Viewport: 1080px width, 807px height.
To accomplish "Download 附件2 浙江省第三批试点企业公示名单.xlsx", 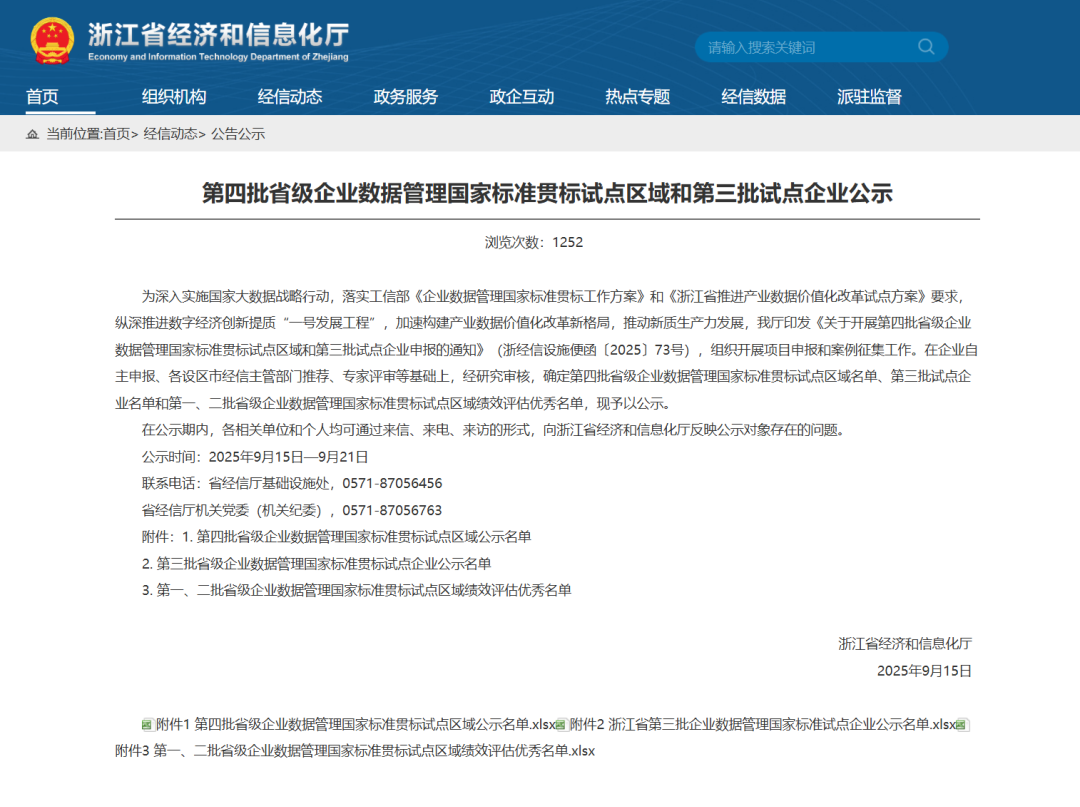I will pos(762,725).
